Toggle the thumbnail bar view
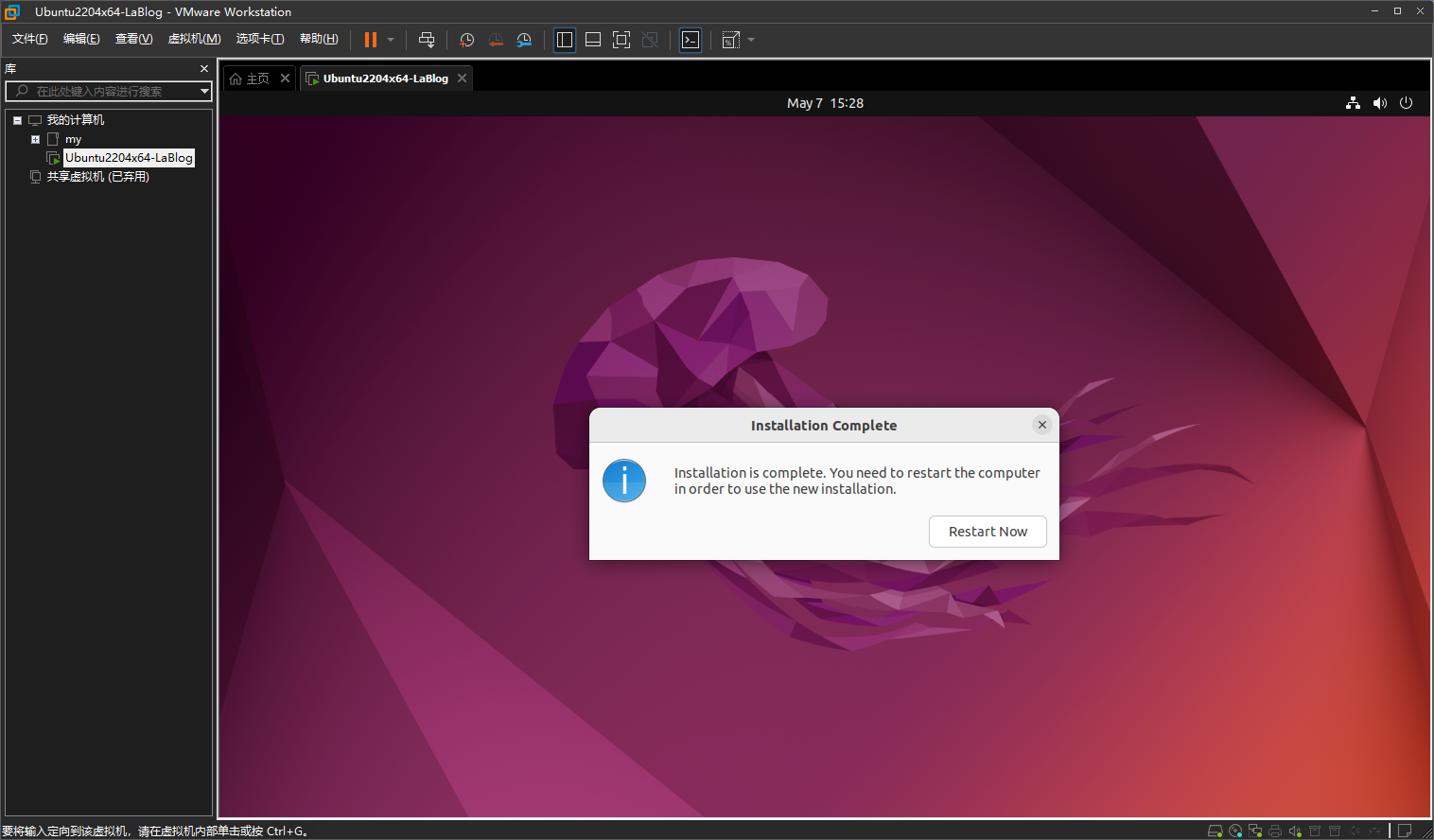 [x=593, y=40]
